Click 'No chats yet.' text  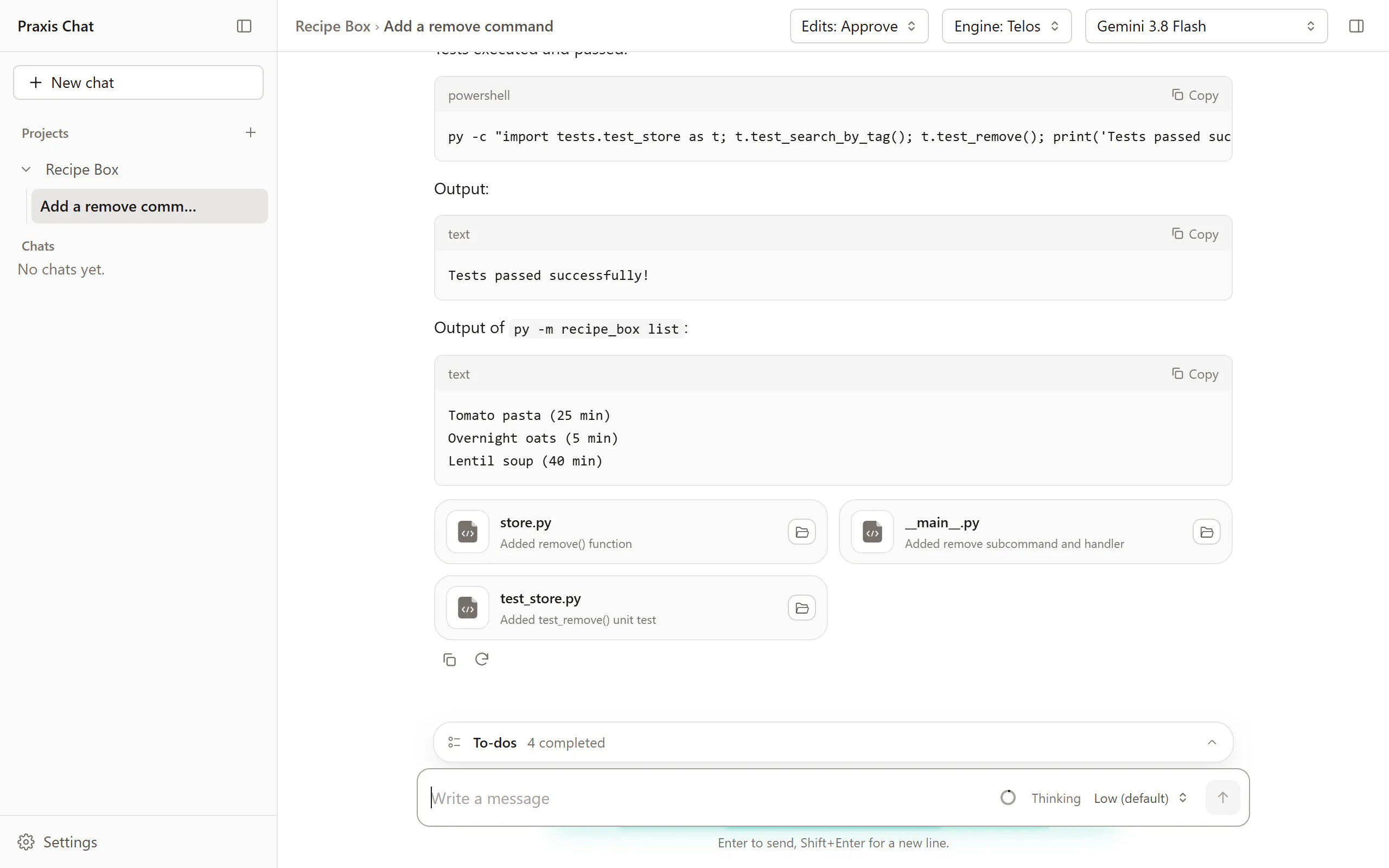(61, 269)
